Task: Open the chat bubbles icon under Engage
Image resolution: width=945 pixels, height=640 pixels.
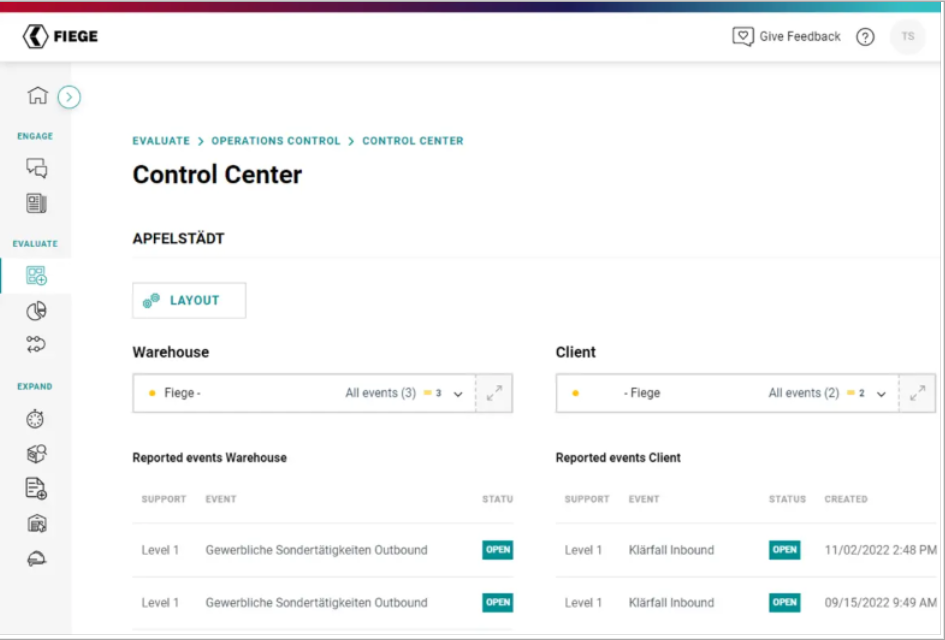Action: point(37,168)
